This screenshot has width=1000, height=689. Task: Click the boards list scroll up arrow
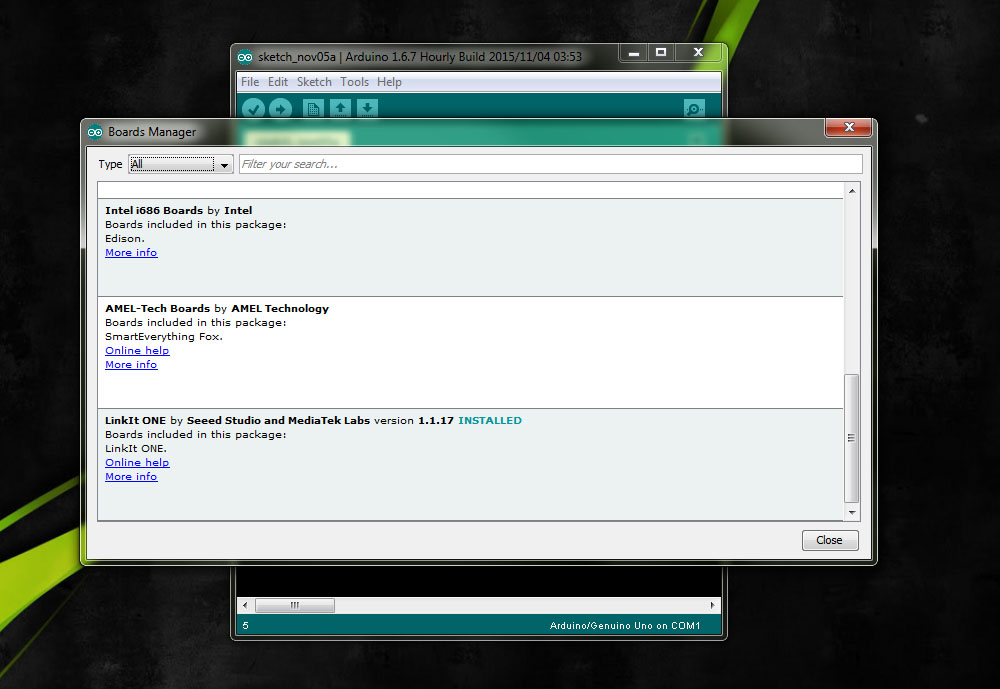tap(851, 191)
